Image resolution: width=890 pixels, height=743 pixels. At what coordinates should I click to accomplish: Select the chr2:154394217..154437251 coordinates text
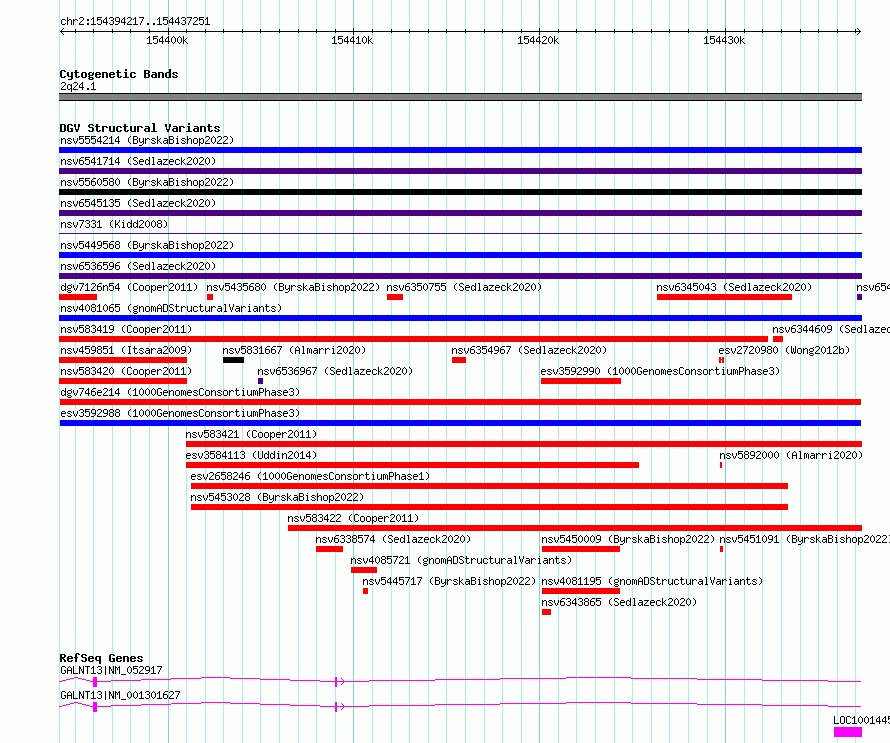tap(135, 22)
